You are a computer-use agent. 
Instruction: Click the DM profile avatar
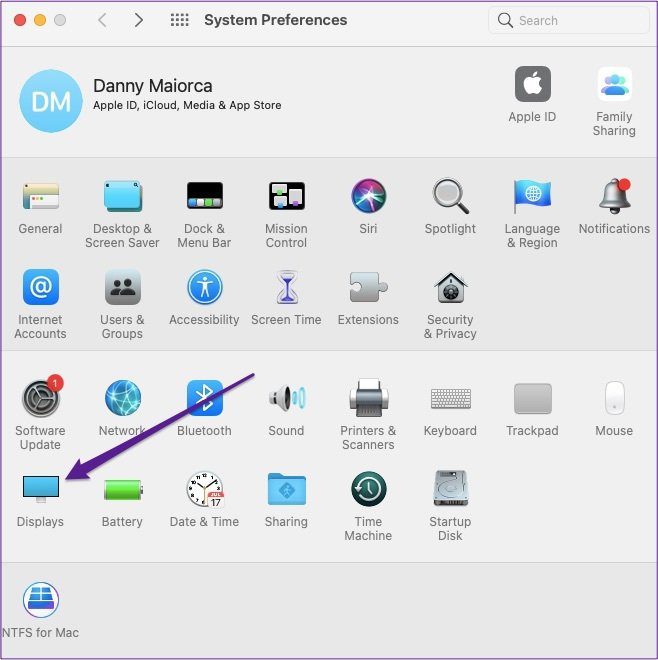coord(51,101)
